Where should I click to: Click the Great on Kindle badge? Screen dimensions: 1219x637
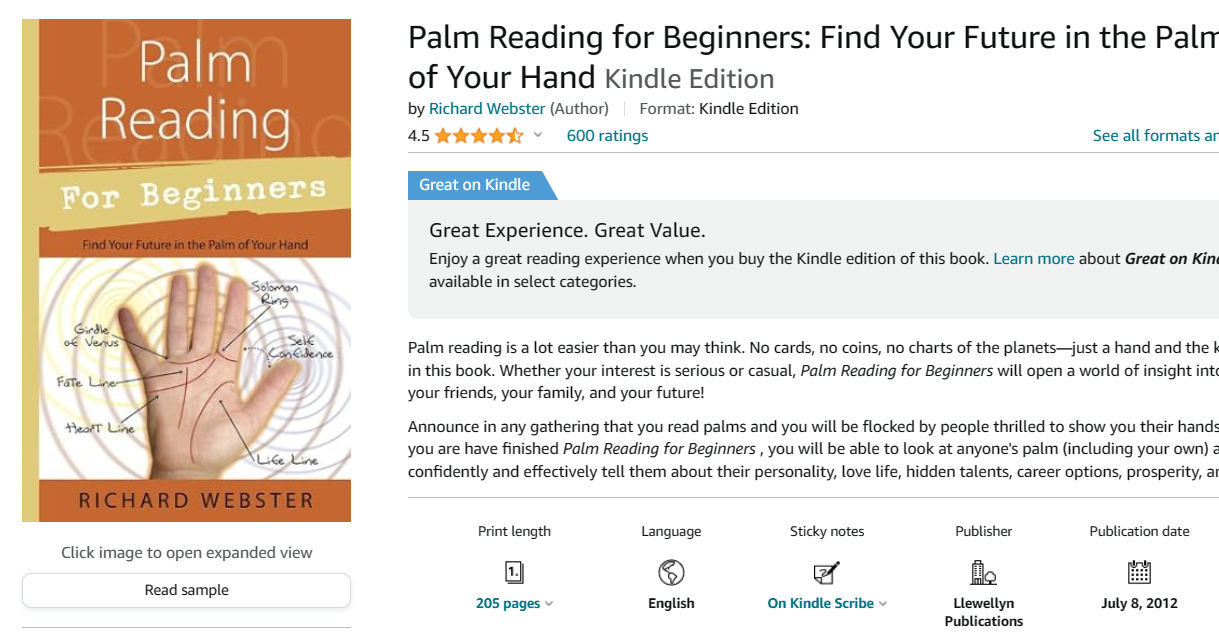[x=475, y=184]
